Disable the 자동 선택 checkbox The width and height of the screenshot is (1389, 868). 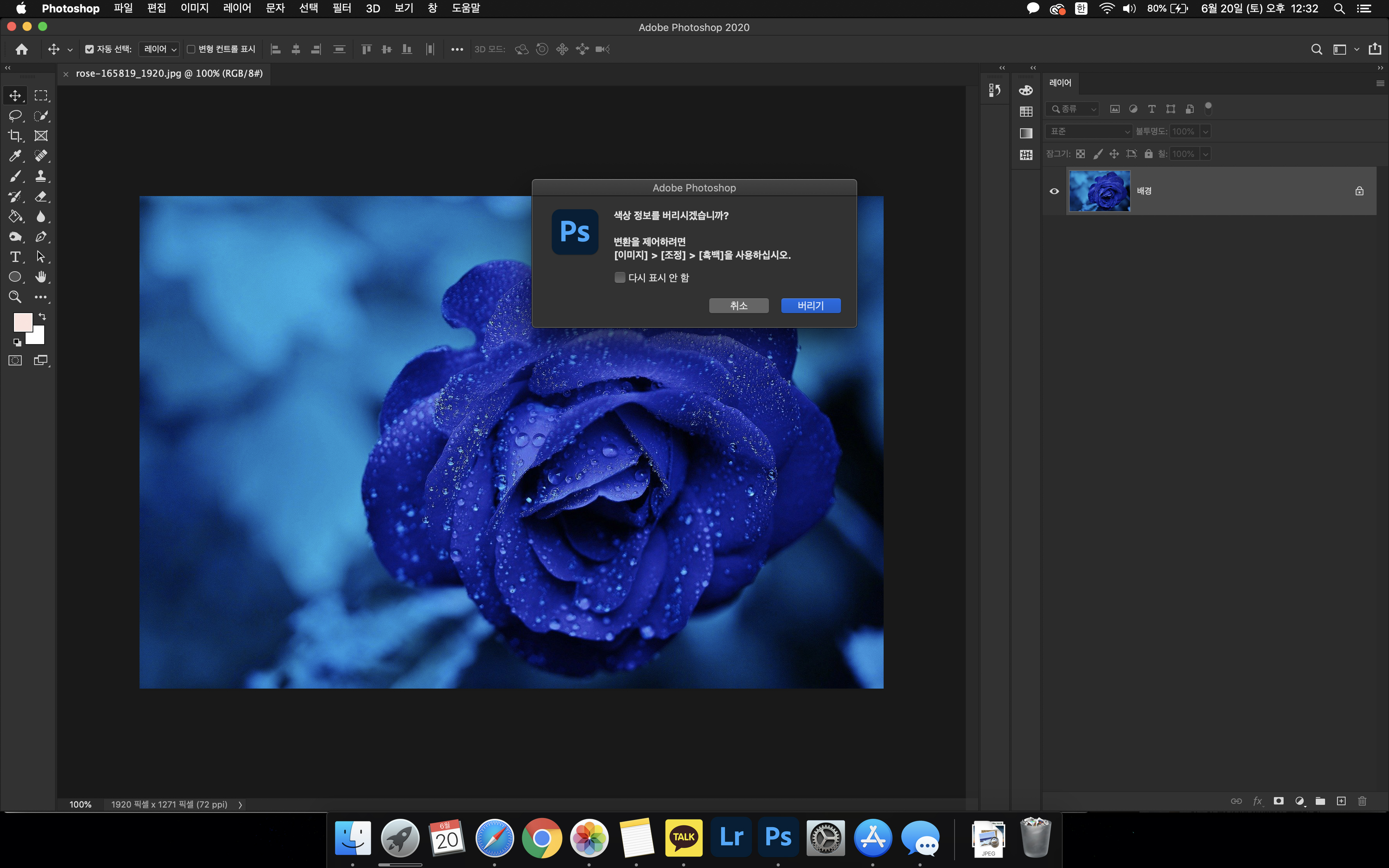90,49
